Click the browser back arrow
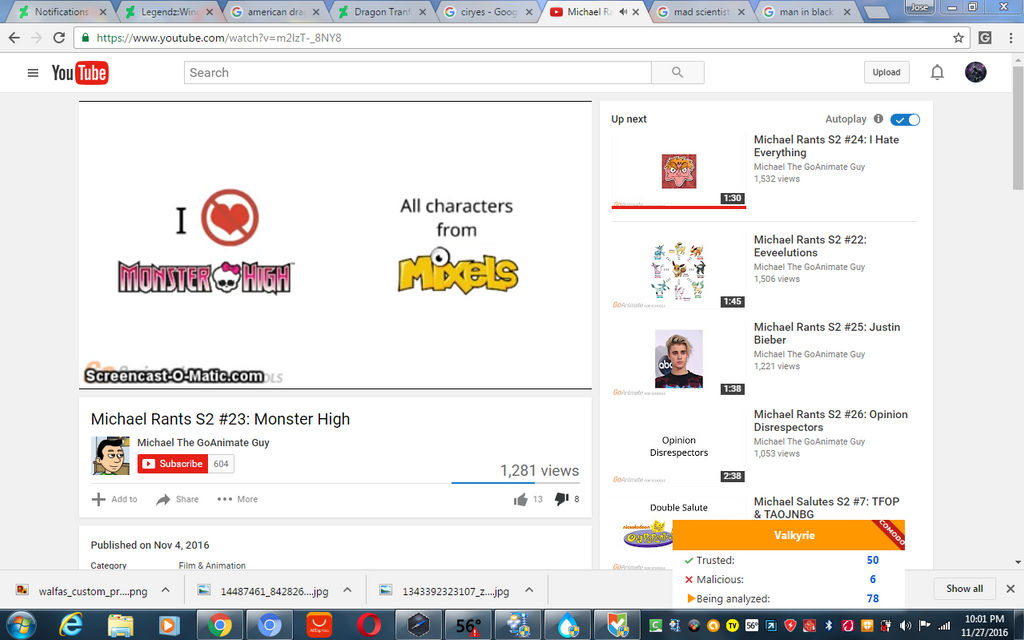Screen dimensions: 1024x640 click(14, 38)
